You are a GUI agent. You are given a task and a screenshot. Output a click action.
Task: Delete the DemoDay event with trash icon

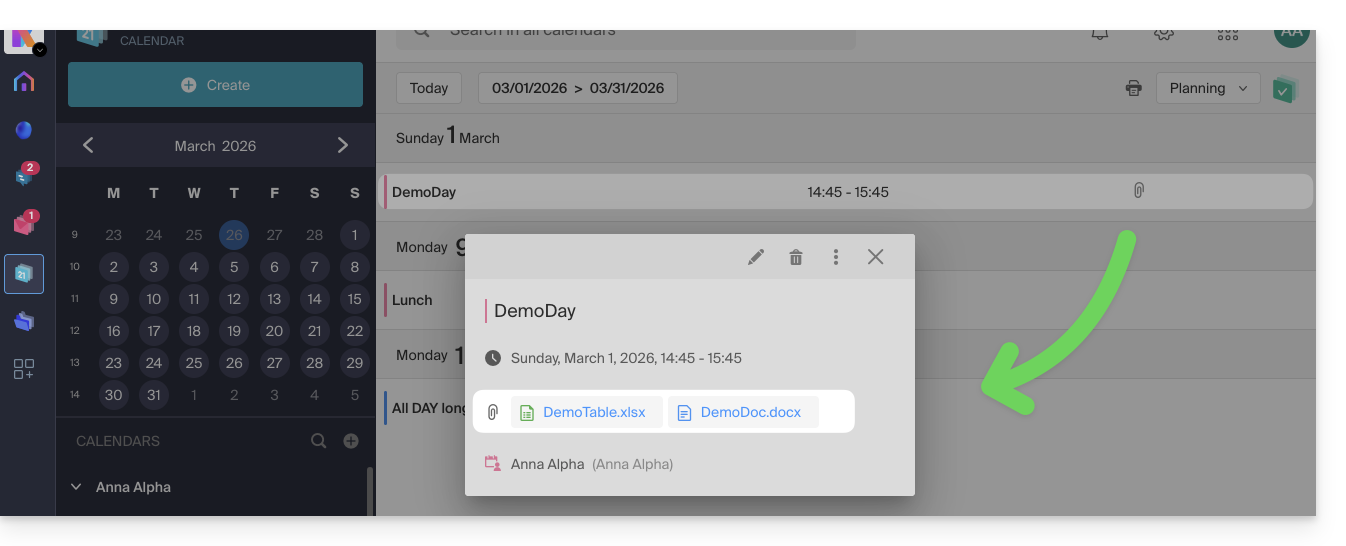coord(796,257)
